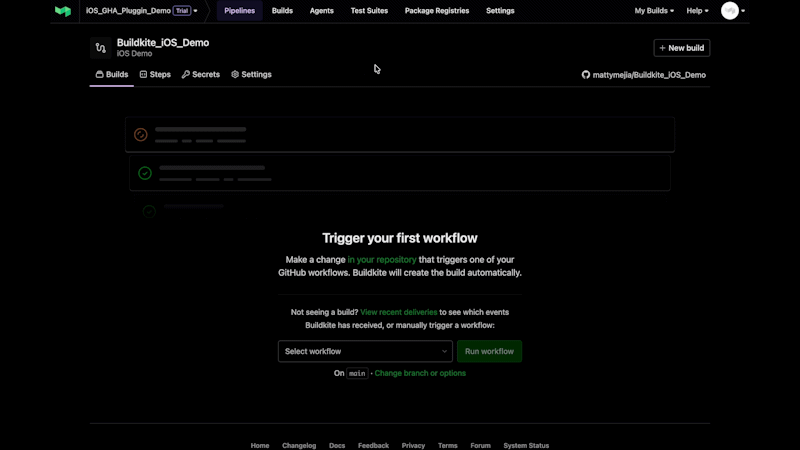Open the mattymejia/Buildkite_iOS_Demo GitHub link
This screenshot has width=800, height=450.
(x=644, y=75)
